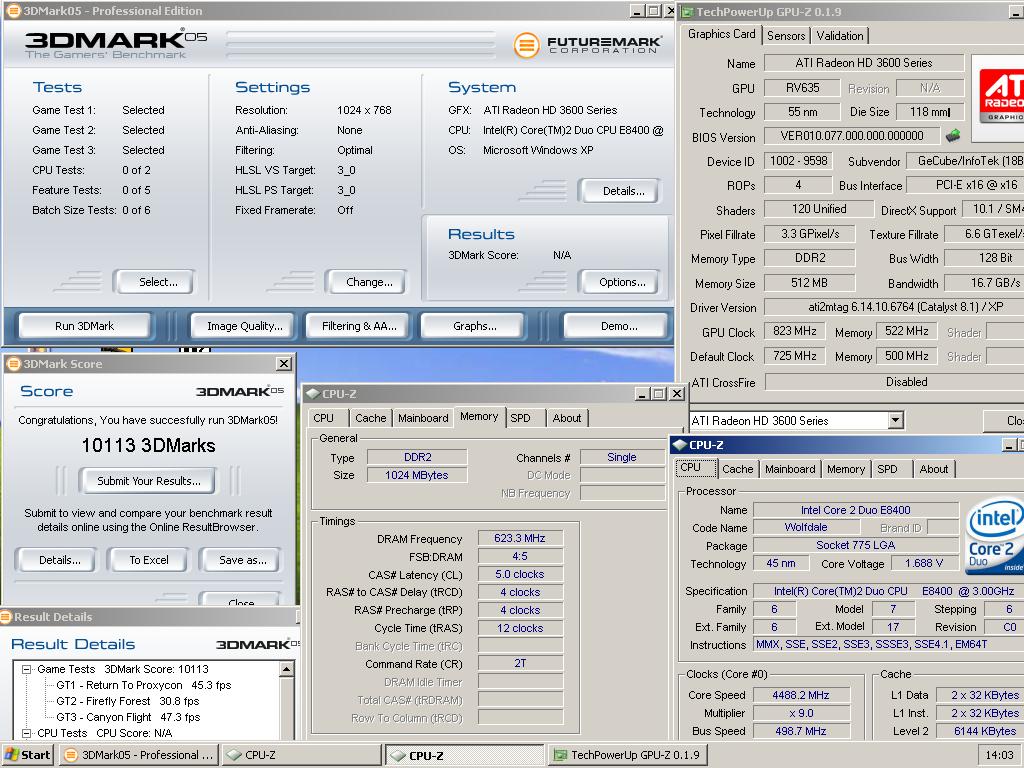This screenshot has width=1024, height=768.
Task: Click the ATI Radeon logo in GPU-Z
Action: [1000, 98]
